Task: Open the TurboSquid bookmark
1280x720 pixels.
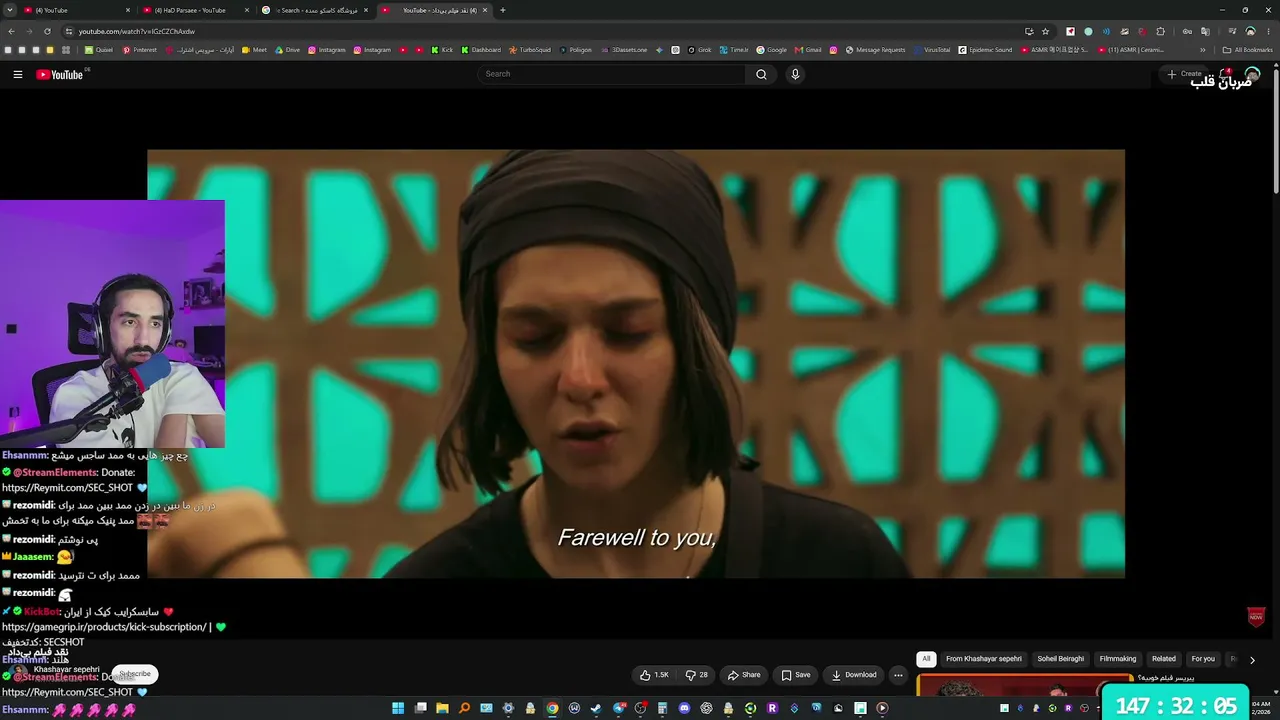Action: [530, 50]
